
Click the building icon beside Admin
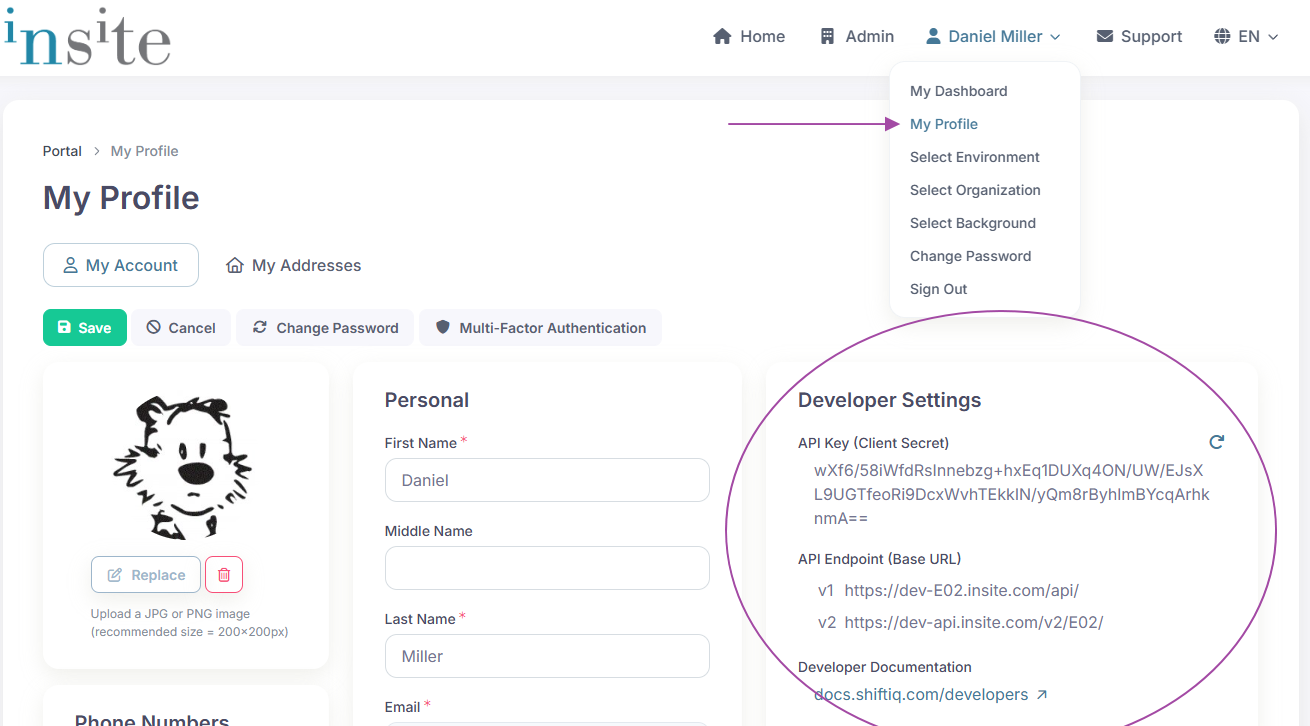[827, 36]
